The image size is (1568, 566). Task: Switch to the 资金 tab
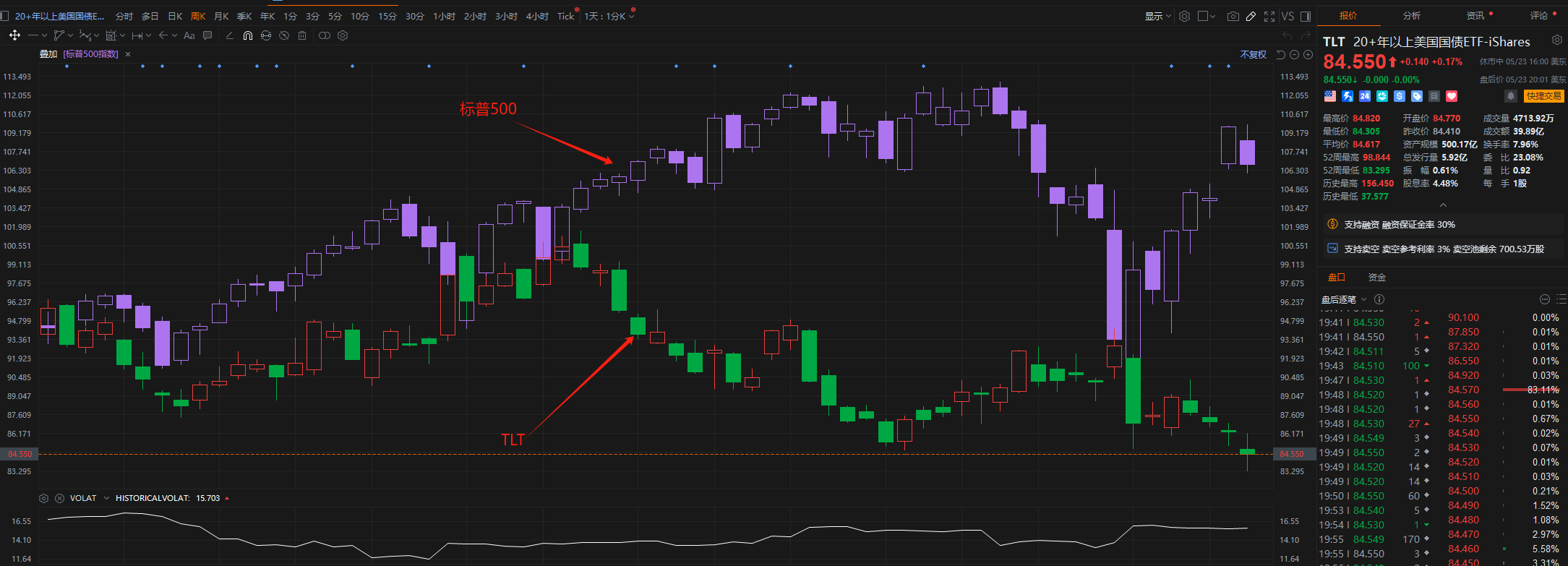(x=1376, y=278)
